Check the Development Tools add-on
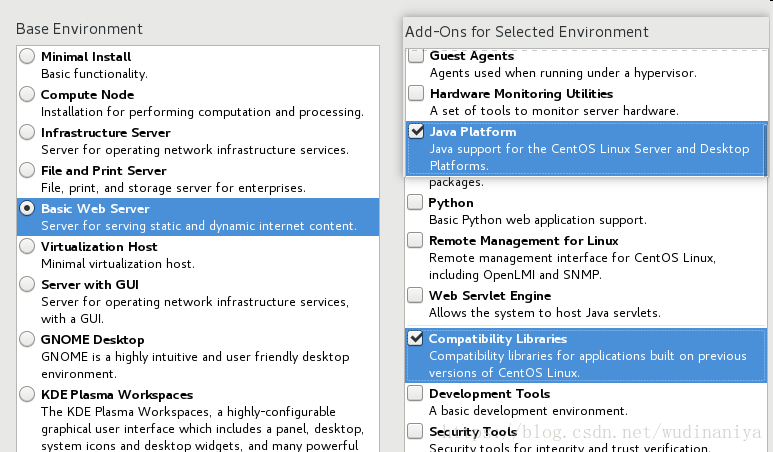 point(415,393)
